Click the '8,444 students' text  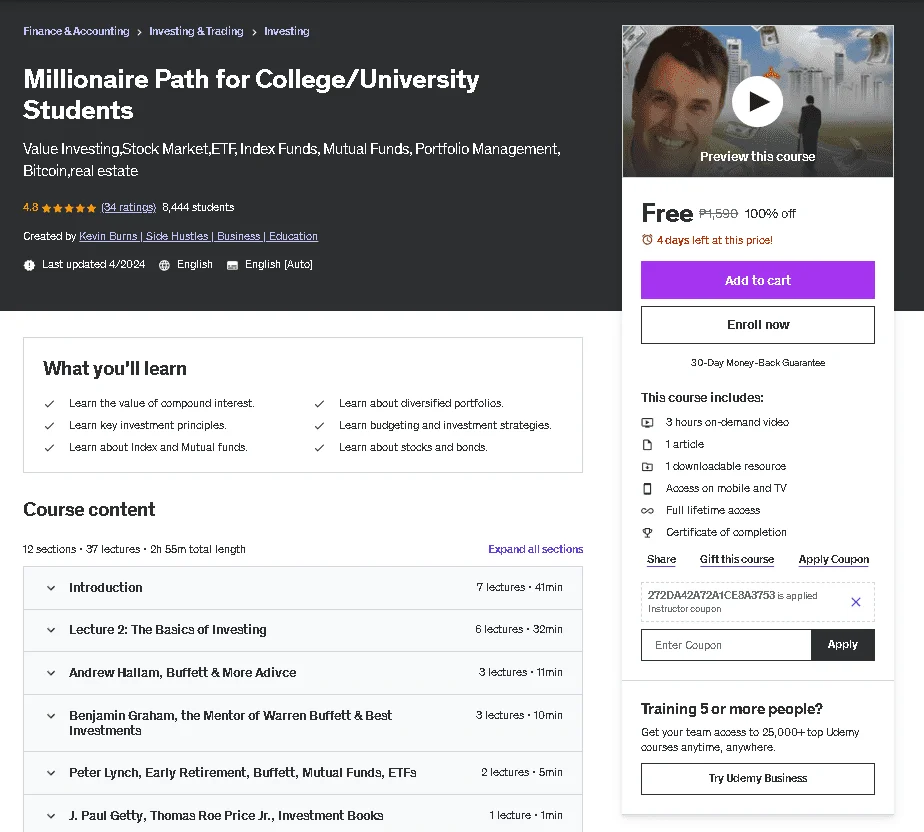(x=198, y=207)
